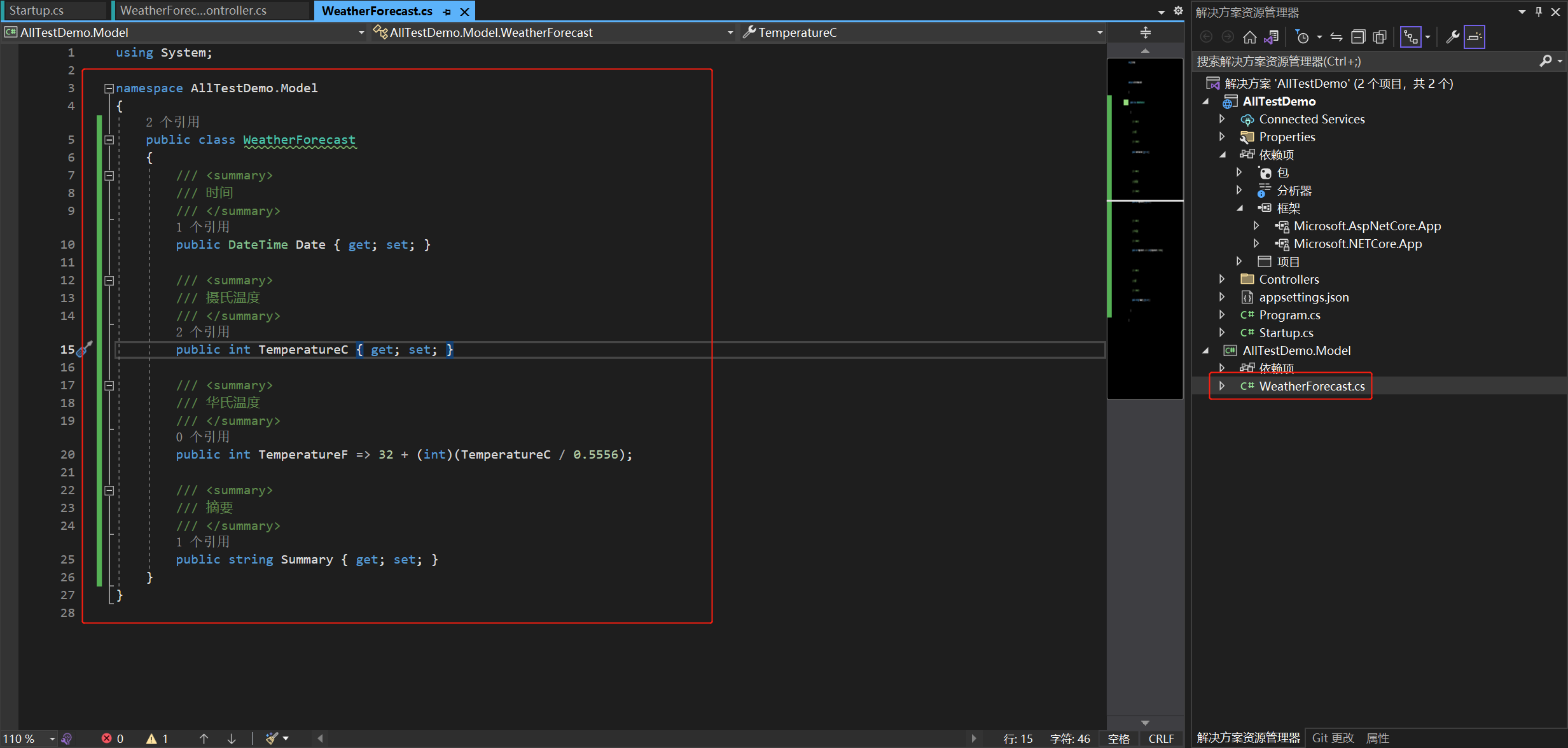Click the editor split window handle

tap(1145, 32)
